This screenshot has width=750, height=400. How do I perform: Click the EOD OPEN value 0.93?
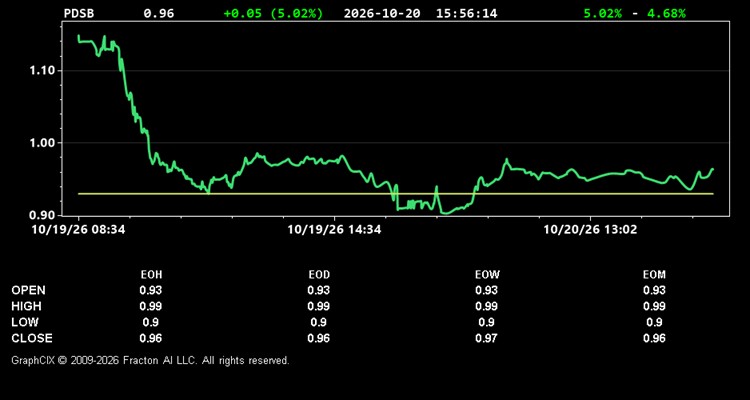[319, 290]
